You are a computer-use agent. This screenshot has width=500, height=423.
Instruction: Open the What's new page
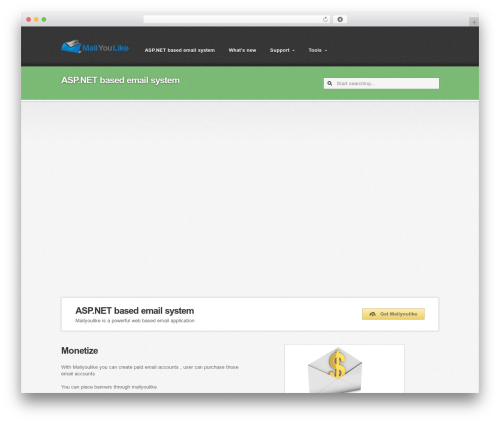pyautogui.click(x=242, y=50)
